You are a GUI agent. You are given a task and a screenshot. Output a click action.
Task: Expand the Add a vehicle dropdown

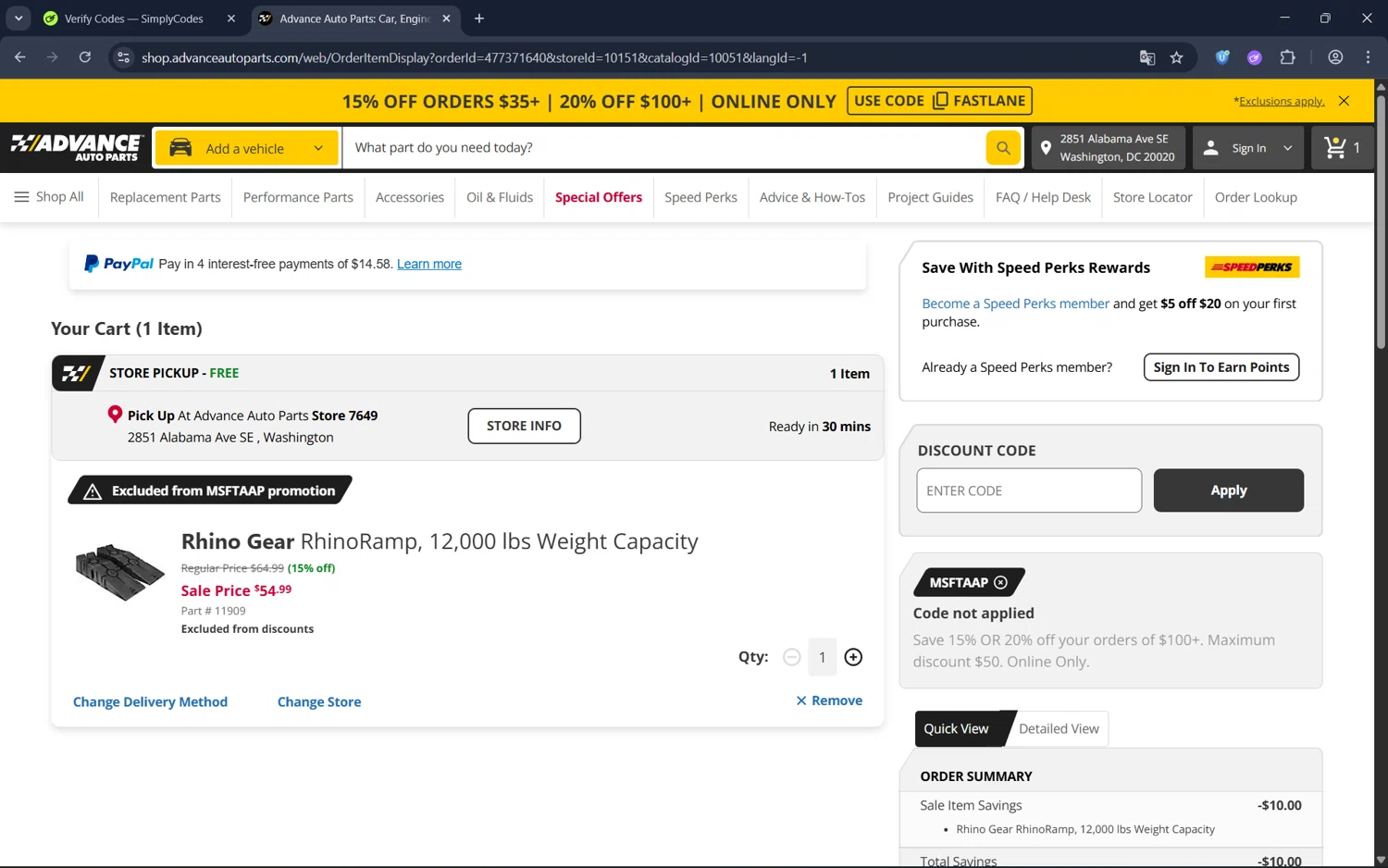[247, 148]
